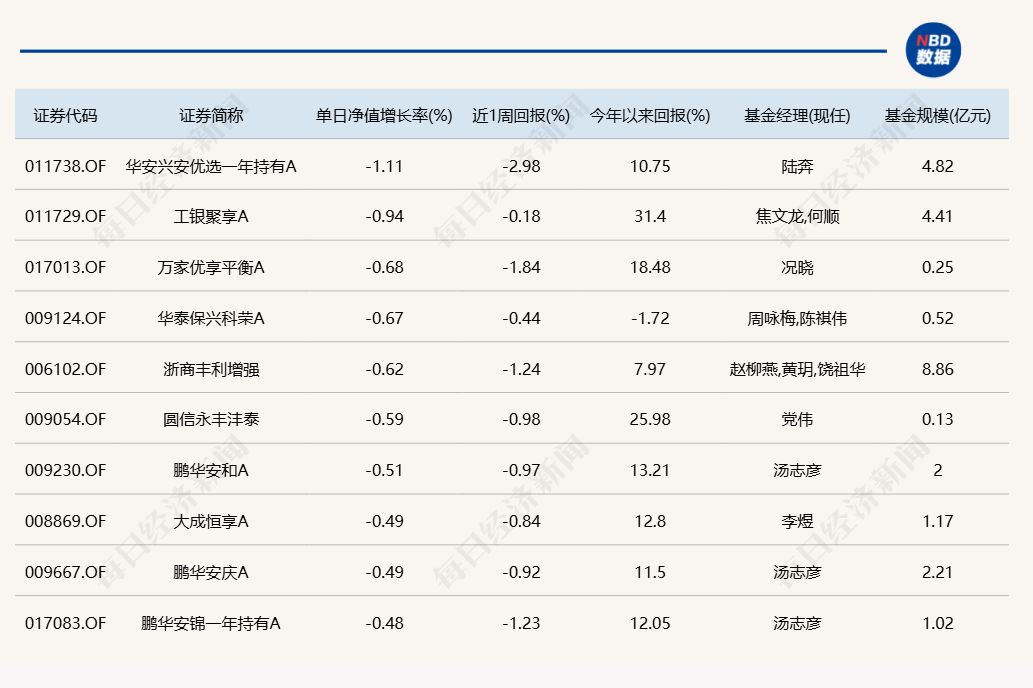Click fund size 0.52
The height and width of the screenshot is (688, 1033).
coord(937,318)
